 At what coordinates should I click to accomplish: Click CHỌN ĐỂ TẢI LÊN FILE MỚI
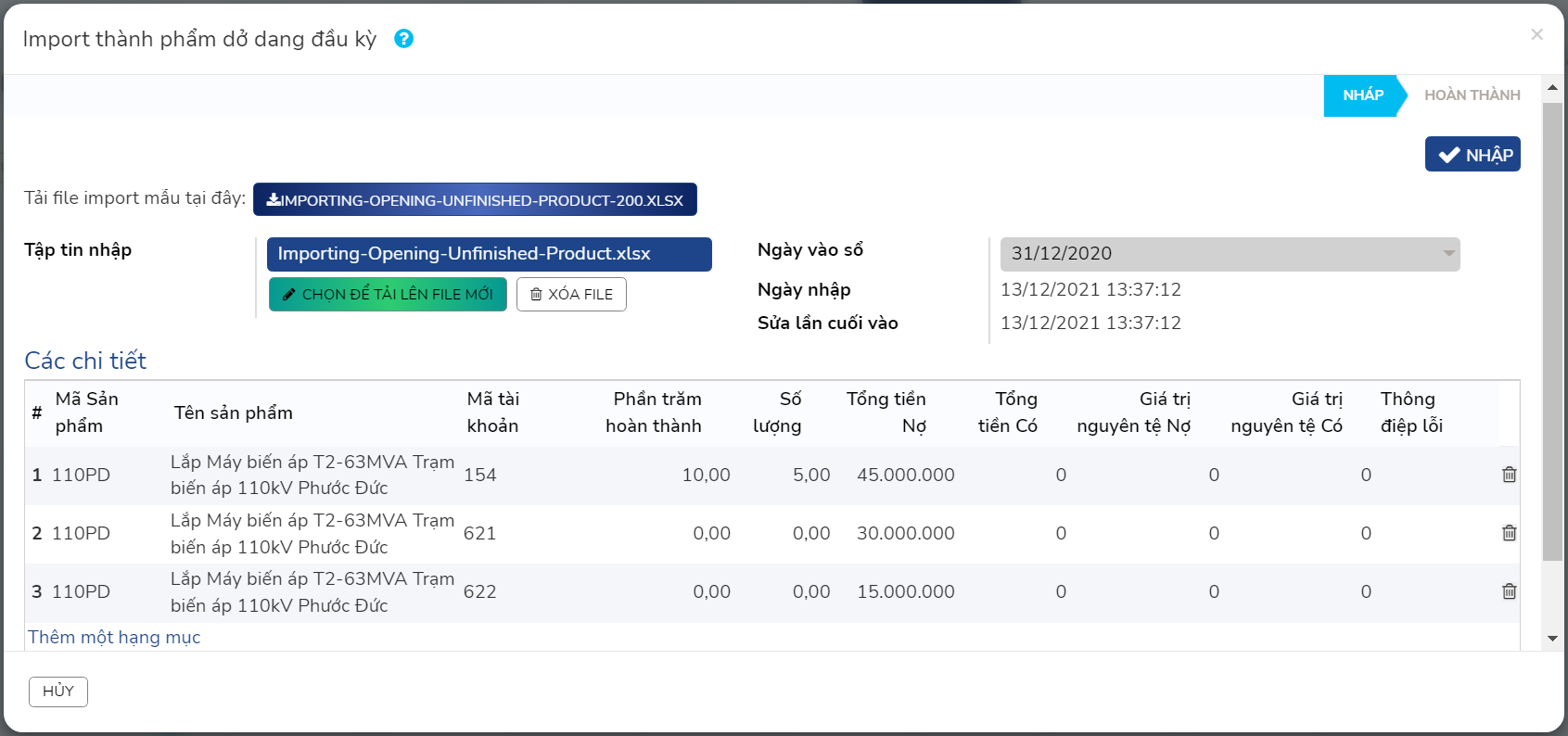point(388,294)
